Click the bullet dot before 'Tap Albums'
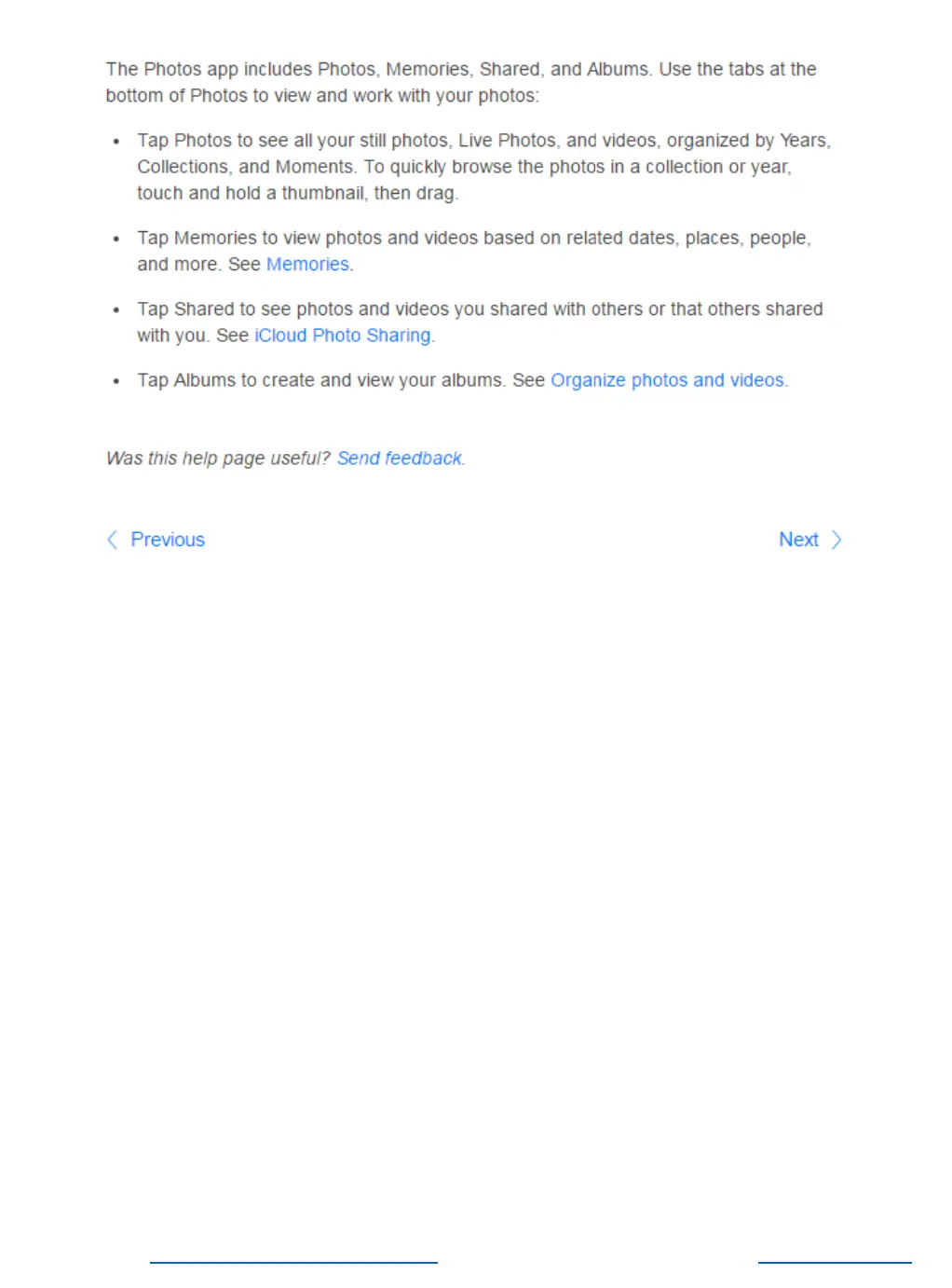 (x=116, y=381)
